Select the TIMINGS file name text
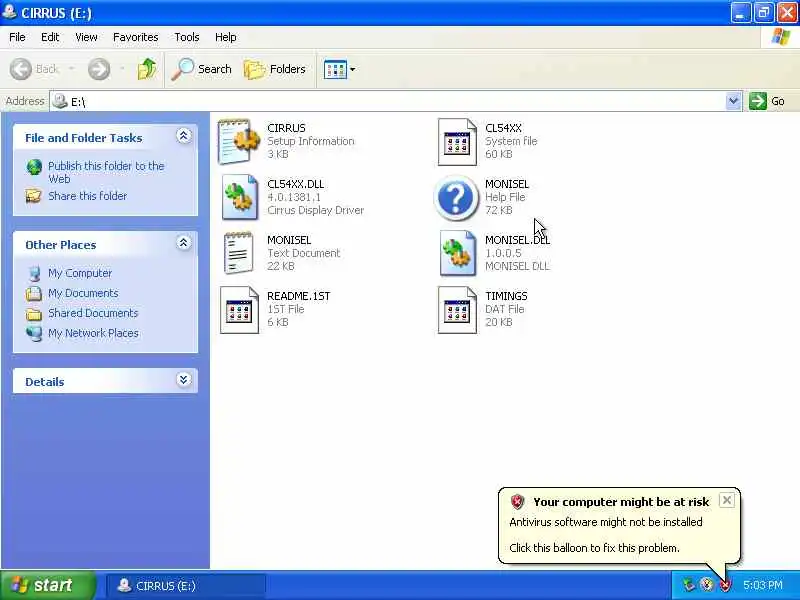The height and width of the screenshot is (600, 800). tap(506, 296)
